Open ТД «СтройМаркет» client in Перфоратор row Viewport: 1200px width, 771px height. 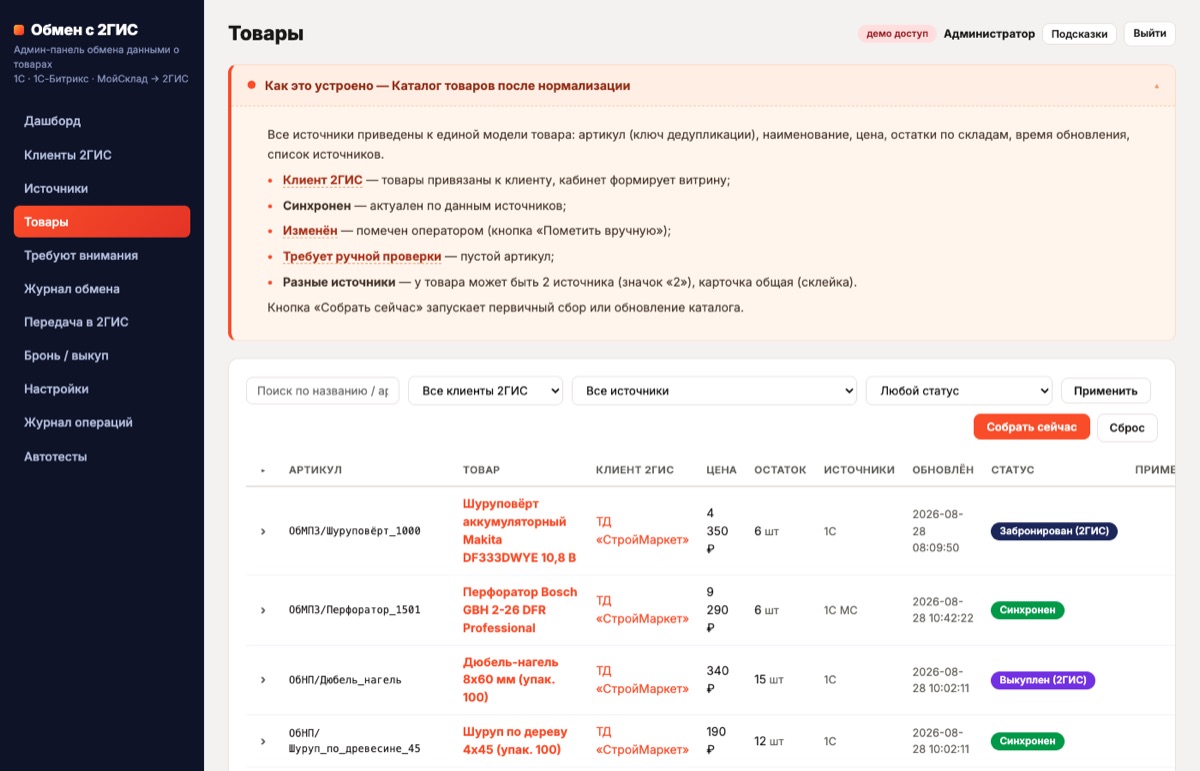coord(642,610)
